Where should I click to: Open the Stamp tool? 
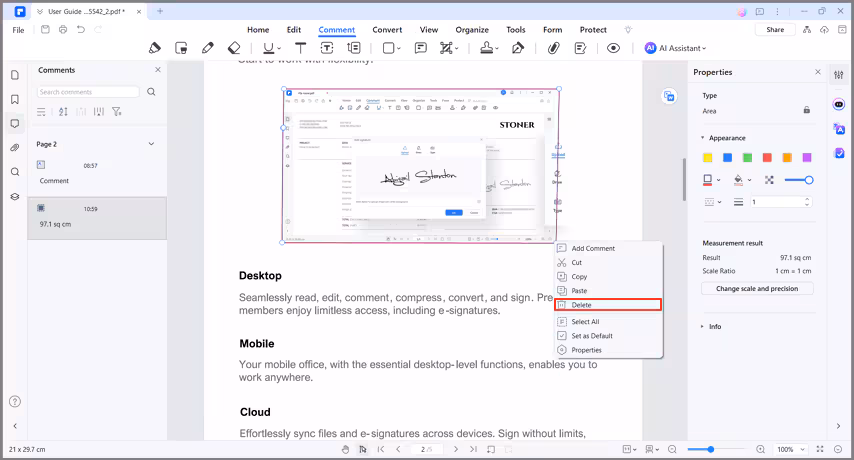pos(486,48)
